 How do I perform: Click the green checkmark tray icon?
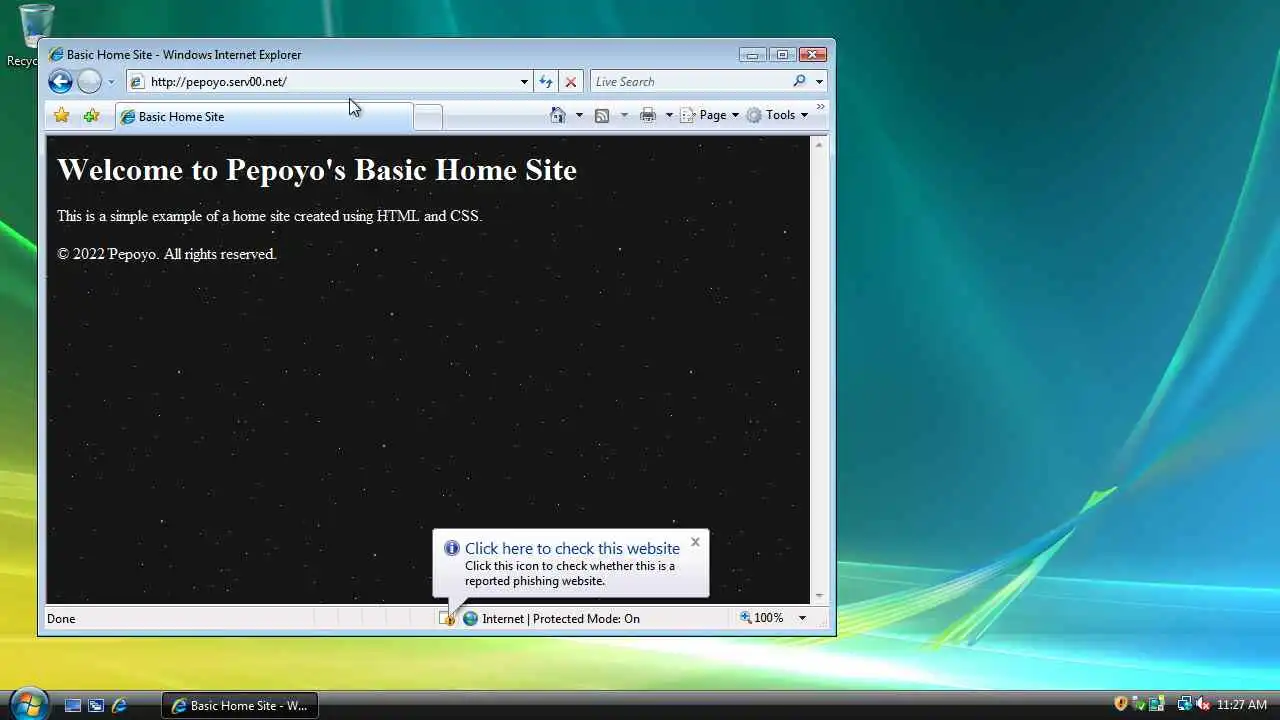(1140, 706)
